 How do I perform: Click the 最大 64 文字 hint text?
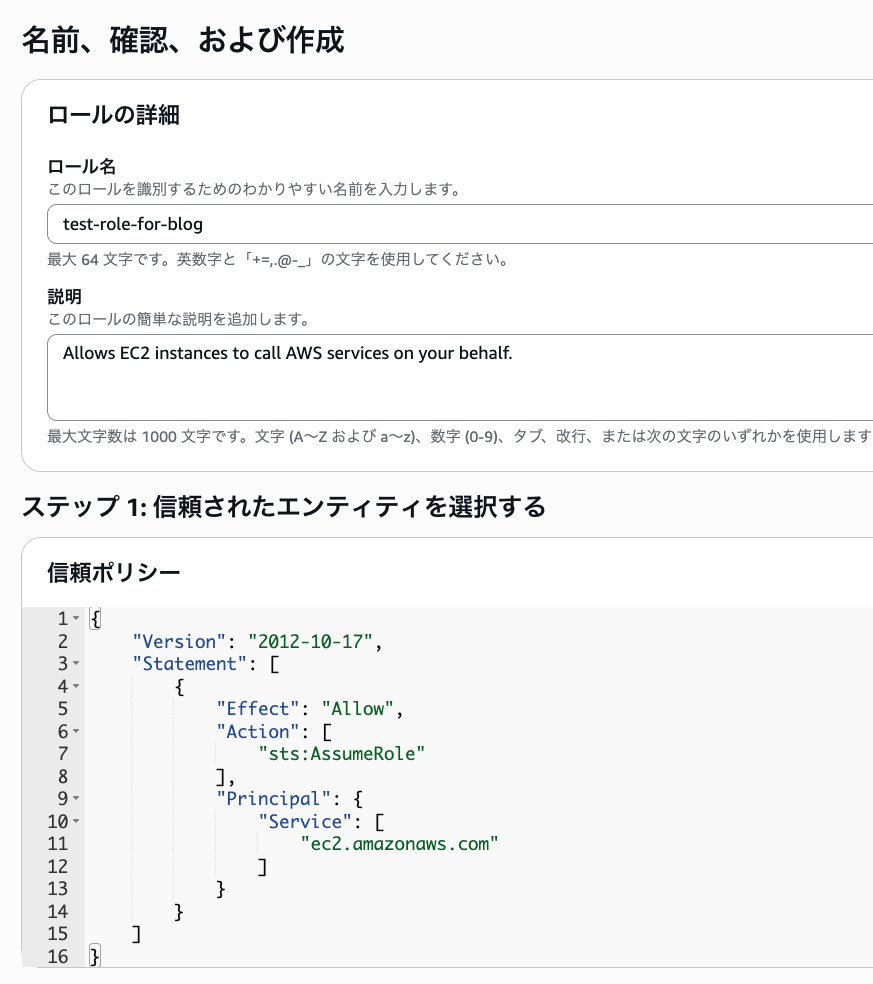279,260
